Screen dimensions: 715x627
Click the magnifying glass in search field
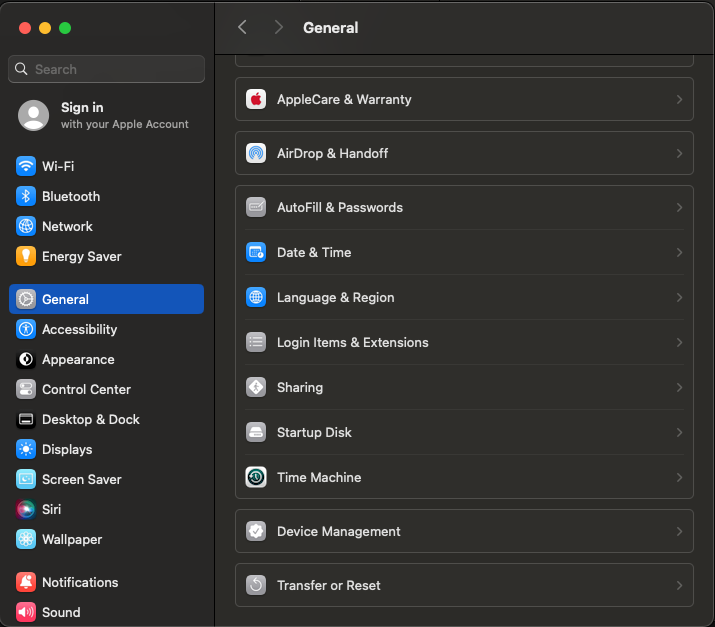21,69
